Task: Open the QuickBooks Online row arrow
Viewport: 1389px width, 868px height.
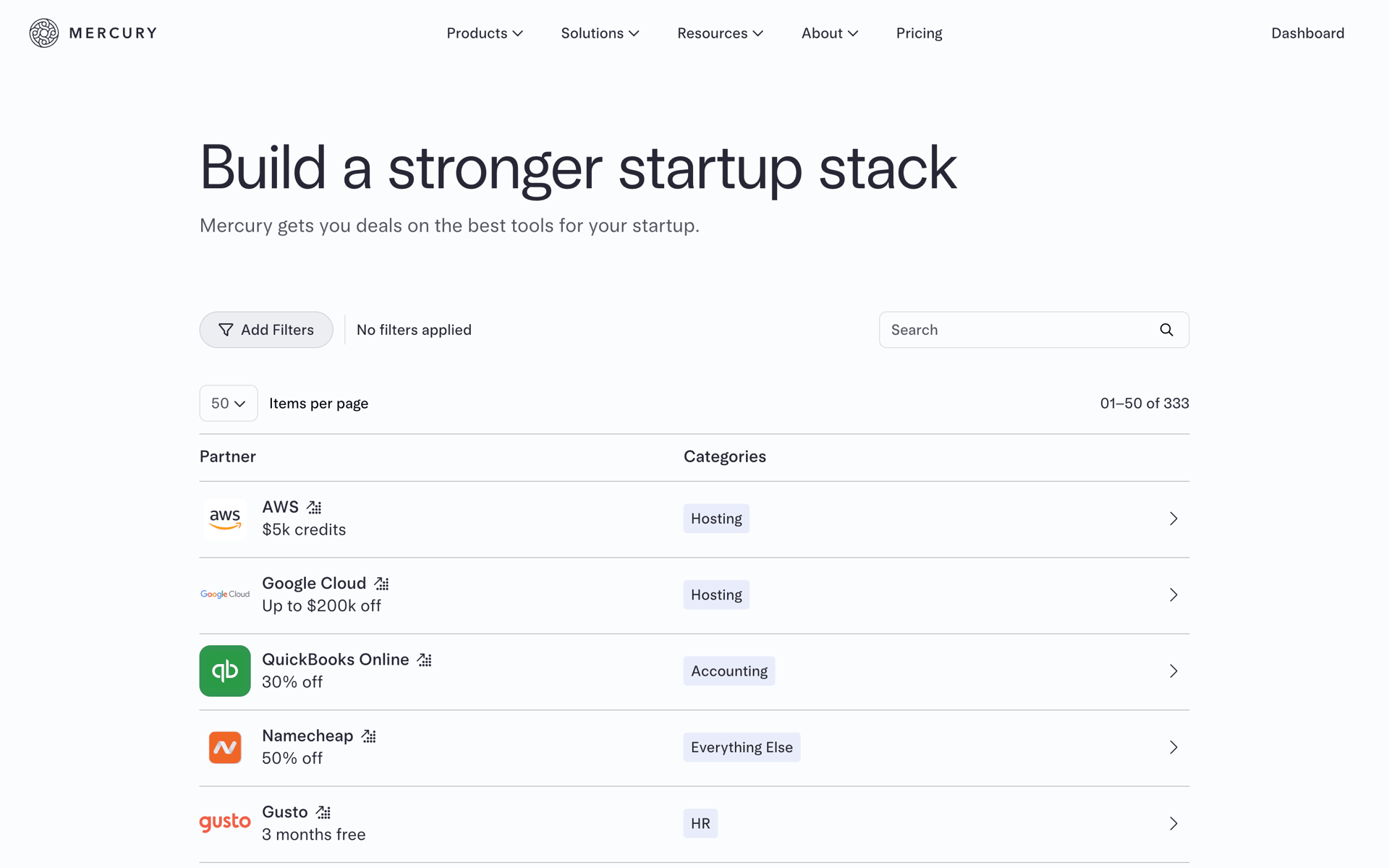Action: pos(1173,671)
